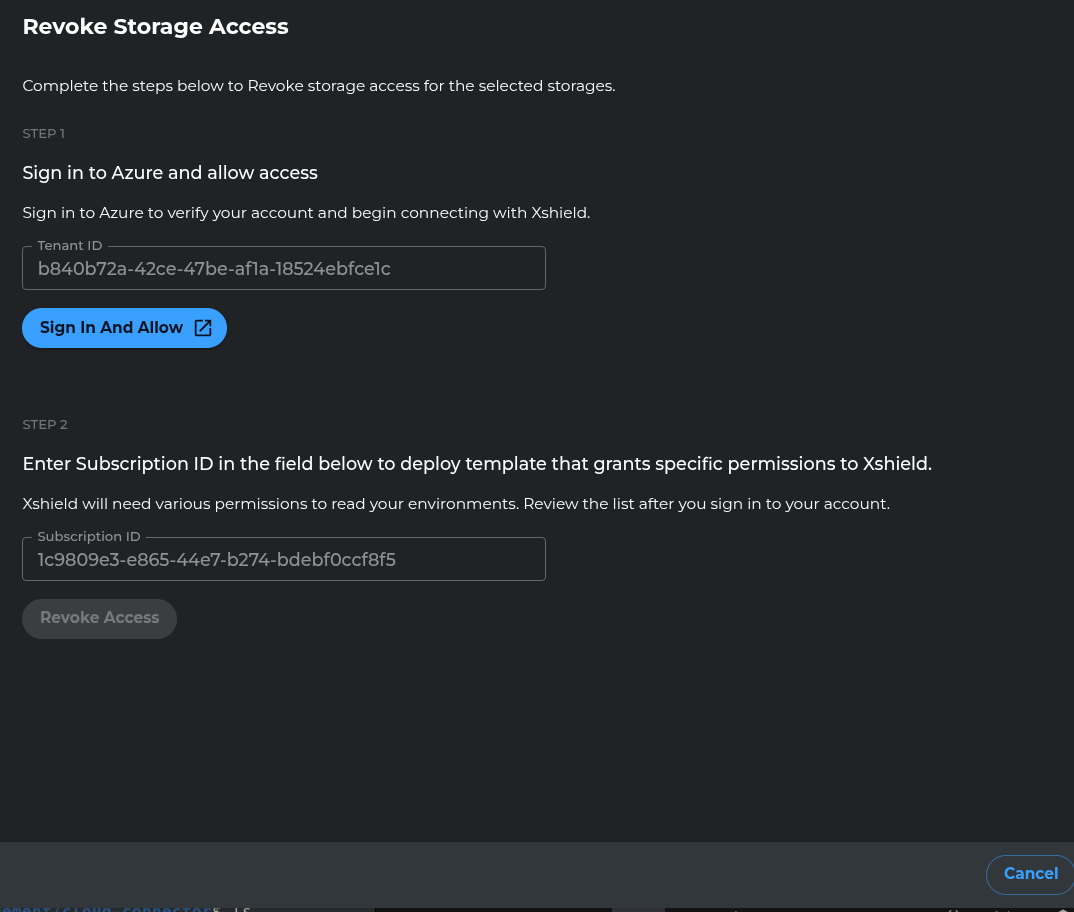This screenshot has height=912, width=1074.
Task: Click the Subscription ID floating field label
Action: pyautogui.click(x=88, y=536)
